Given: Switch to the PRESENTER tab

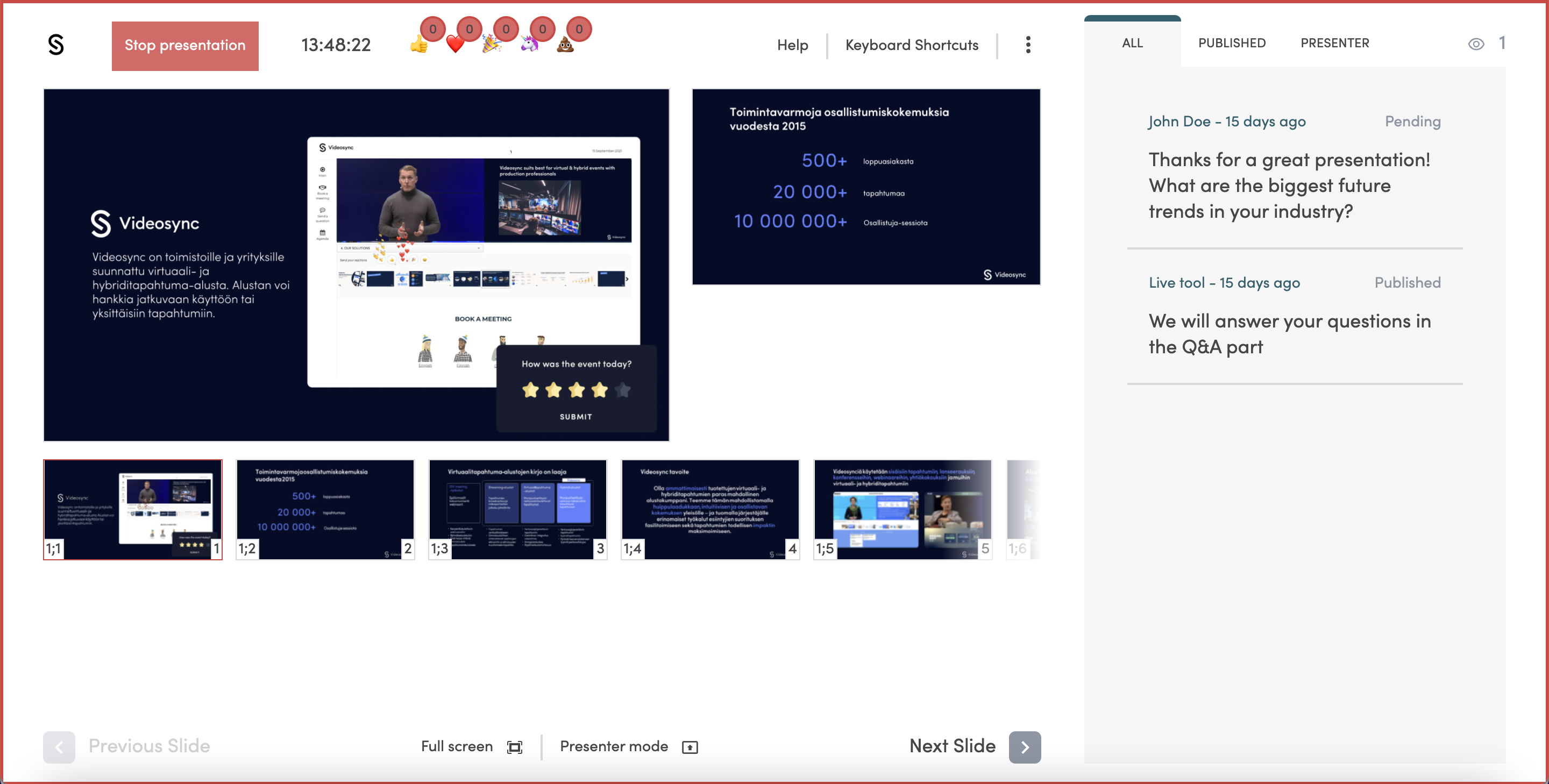Looking at the screenshot, I should 1335,42.
